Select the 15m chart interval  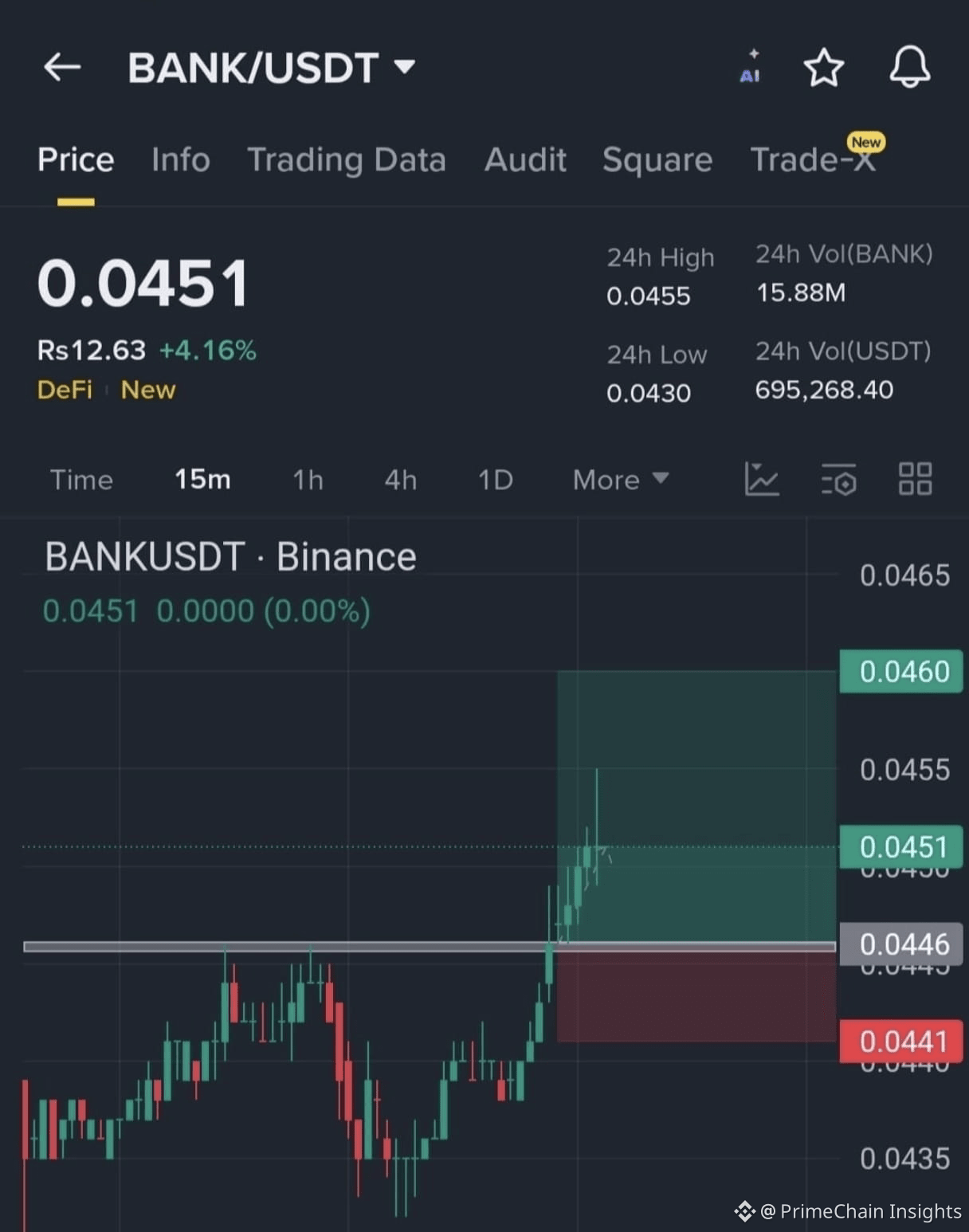click(x=202, y=479)
